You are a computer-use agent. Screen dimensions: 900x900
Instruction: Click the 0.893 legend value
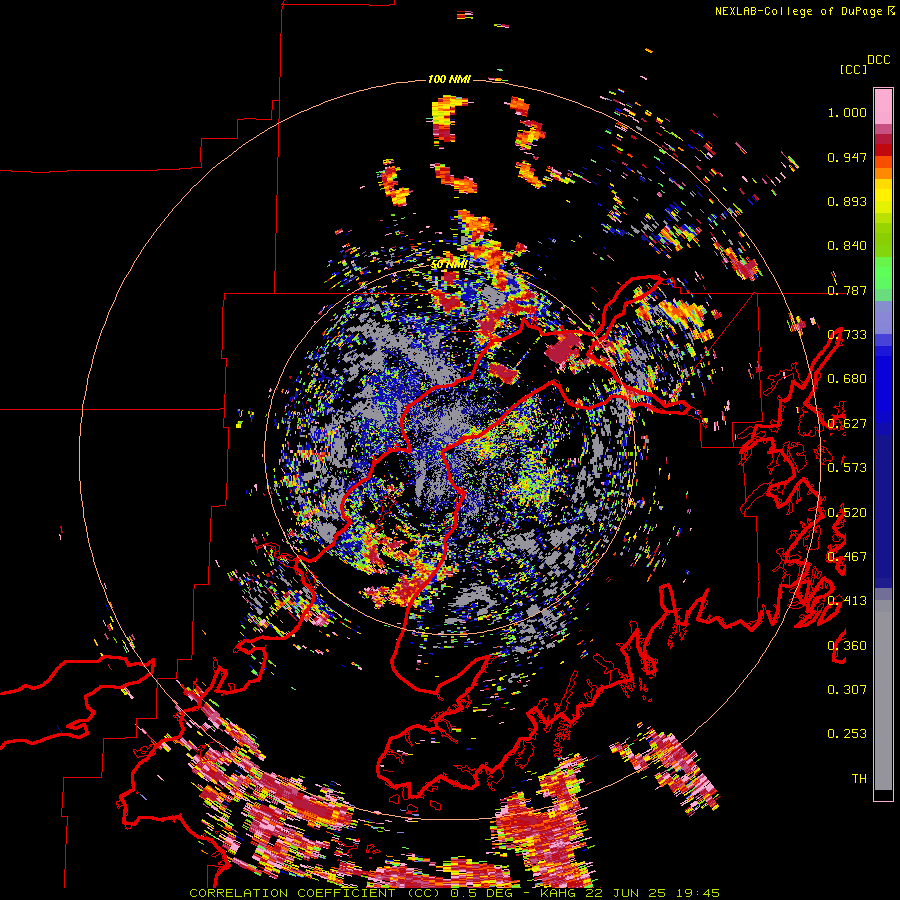point(847,201)
